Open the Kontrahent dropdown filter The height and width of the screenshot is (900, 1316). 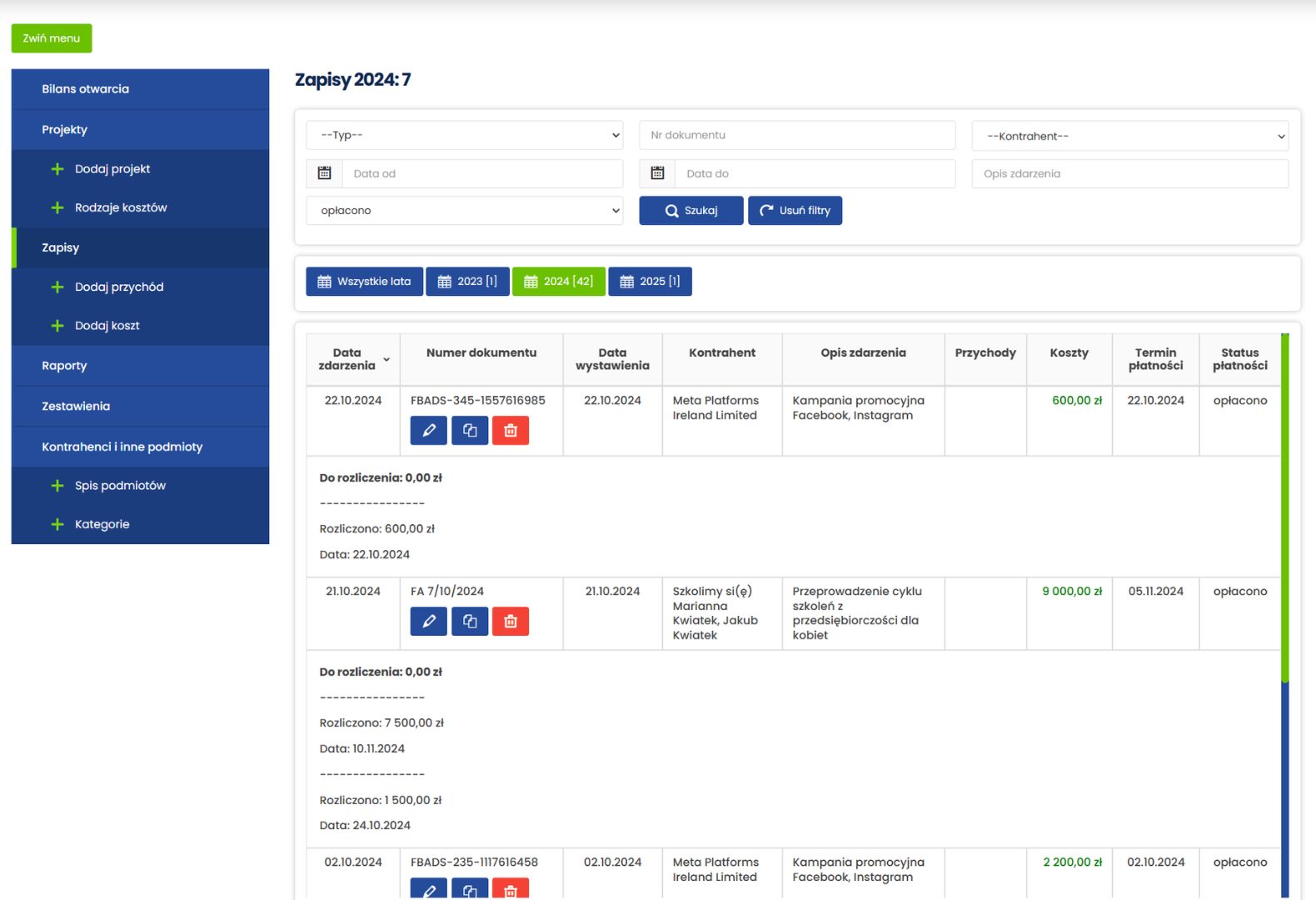click(1129, 136)
